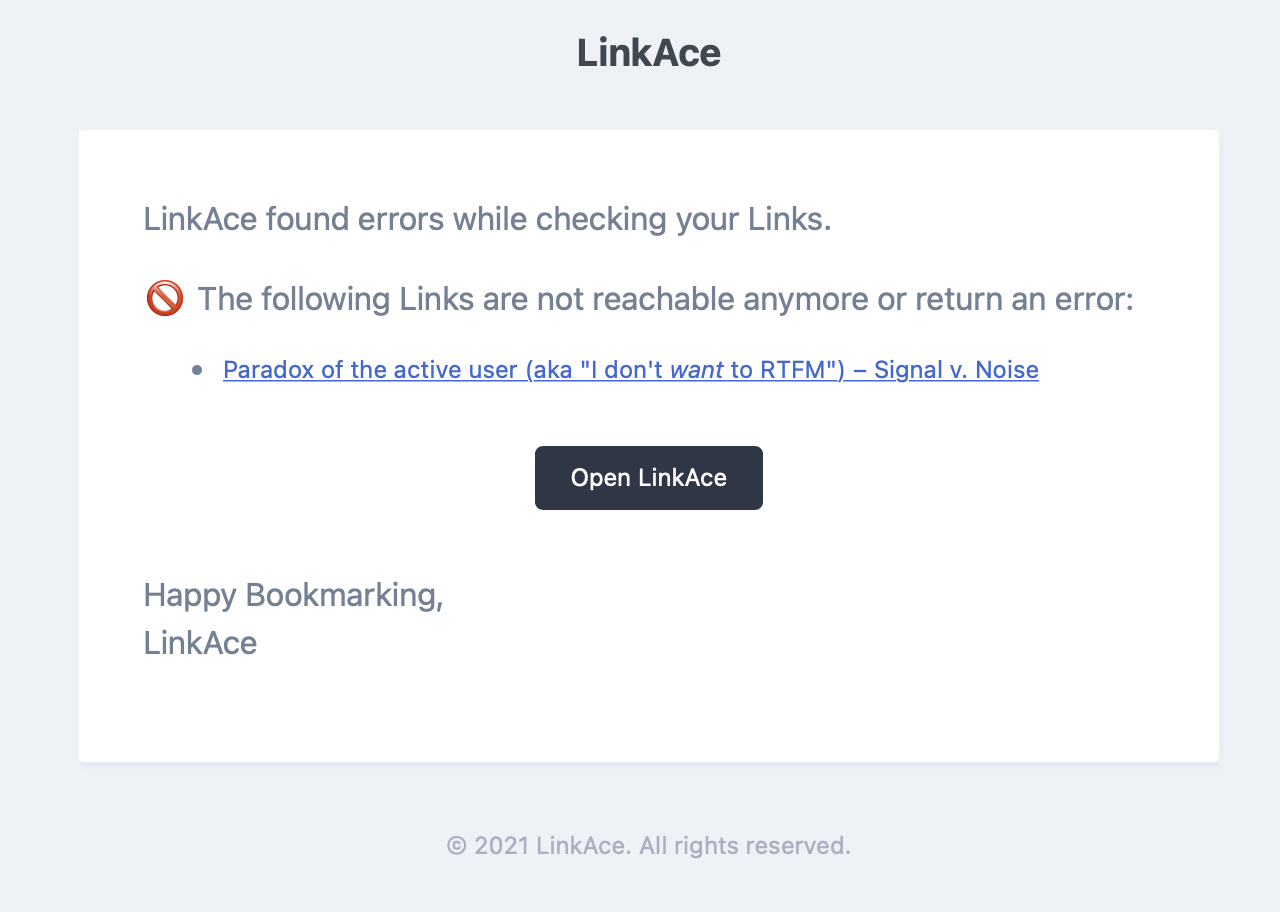Click the dash before 'Signal v. Noise'
The width and height of the screenshot is (1280, 912).
858,369
